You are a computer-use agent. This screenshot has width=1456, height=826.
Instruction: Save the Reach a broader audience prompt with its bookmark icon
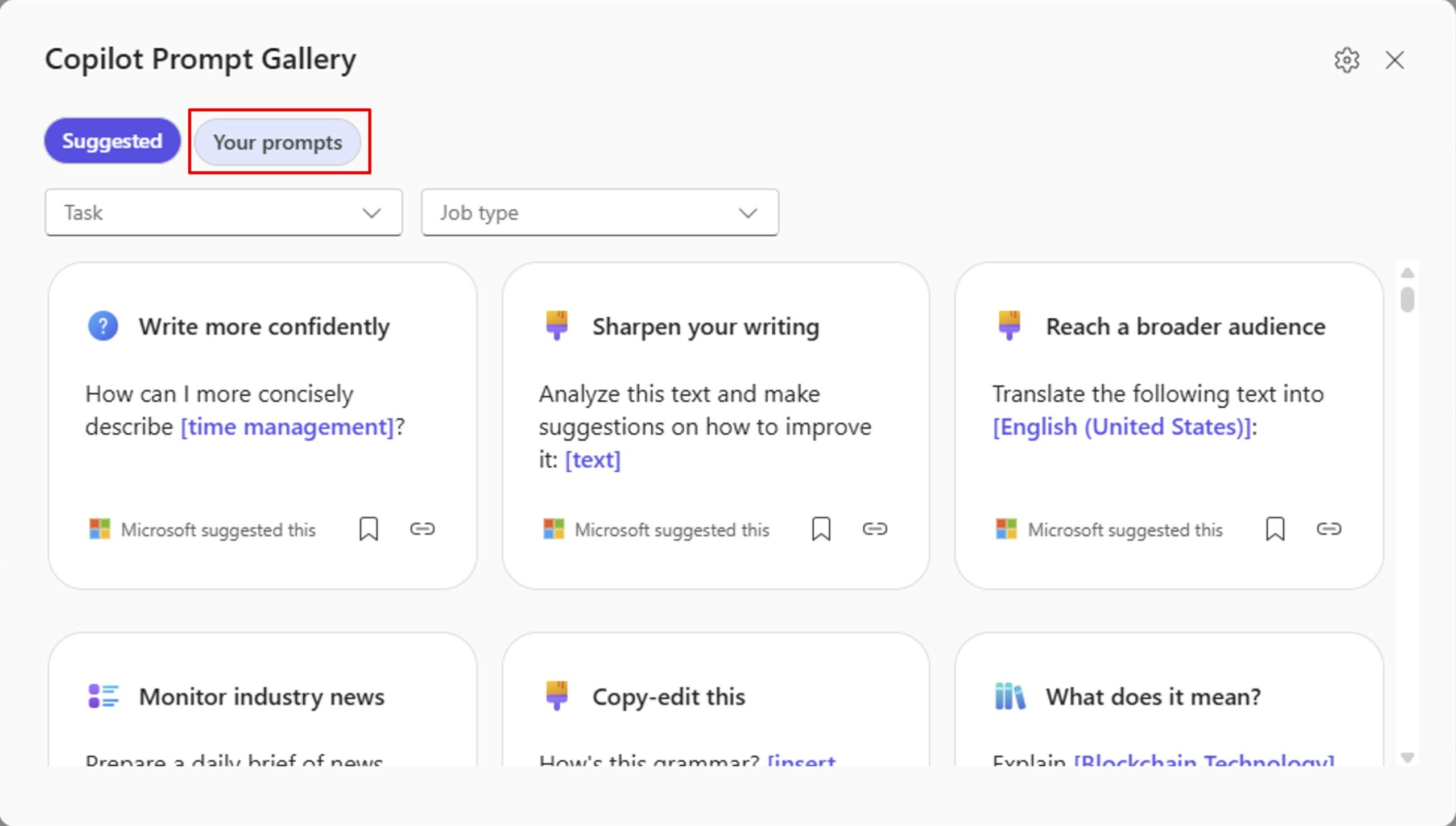[x=1275, y=529]
